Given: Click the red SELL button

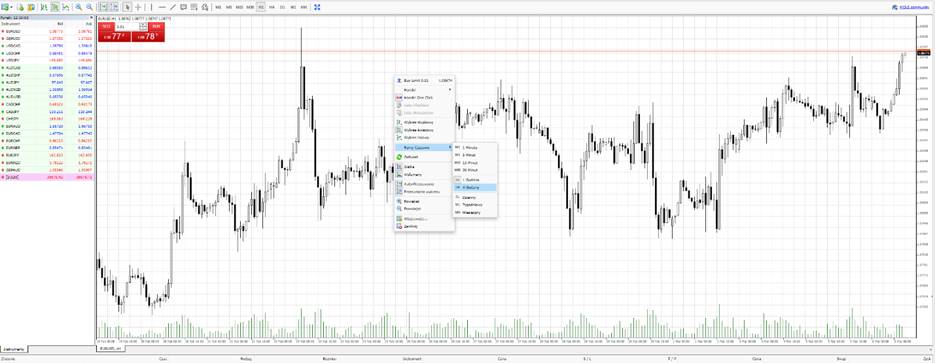Looking at the screenshot, I should click(106, 27).
